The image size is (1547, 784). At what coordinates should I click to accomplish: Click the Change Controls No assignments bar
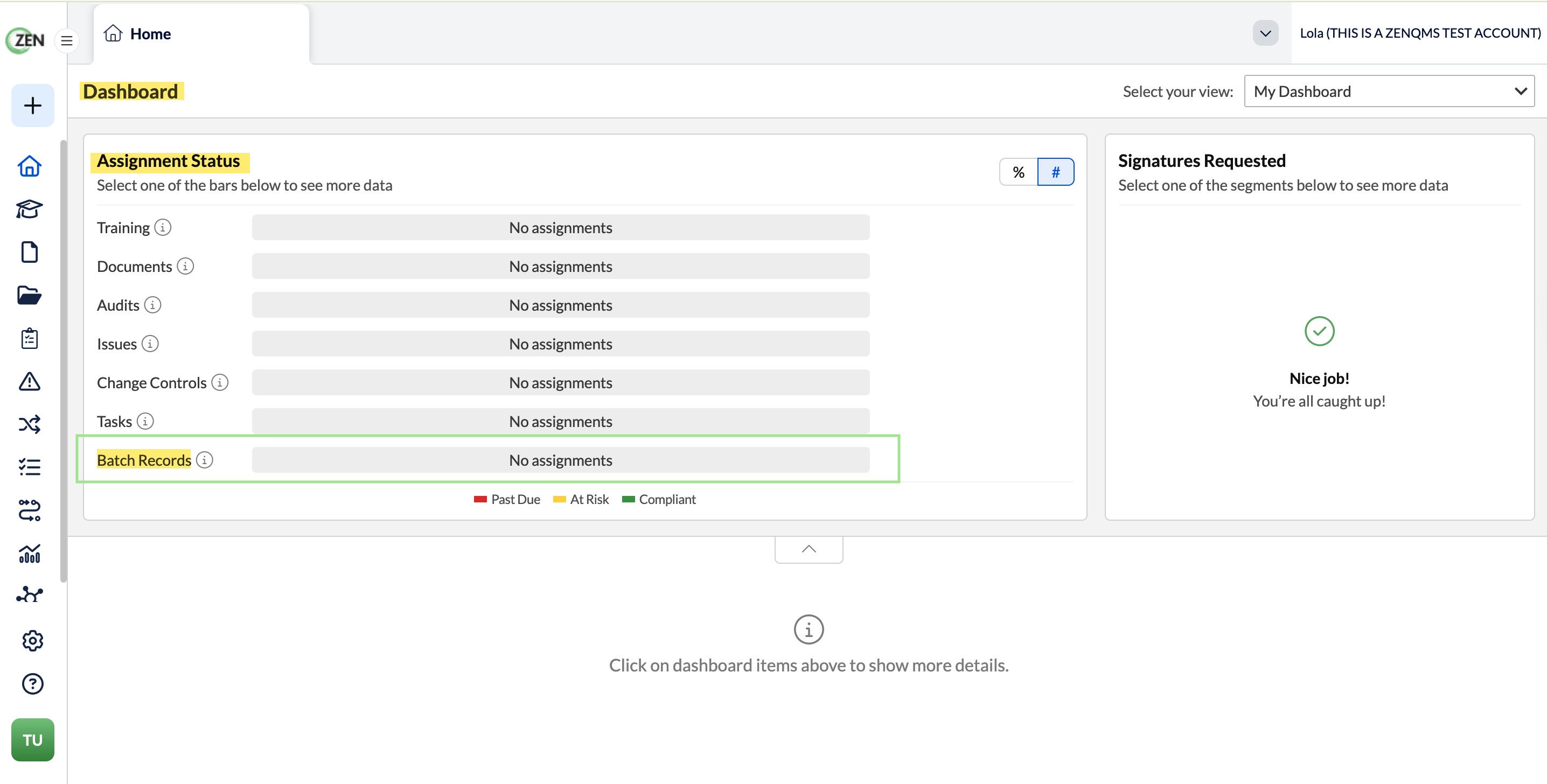560,382
